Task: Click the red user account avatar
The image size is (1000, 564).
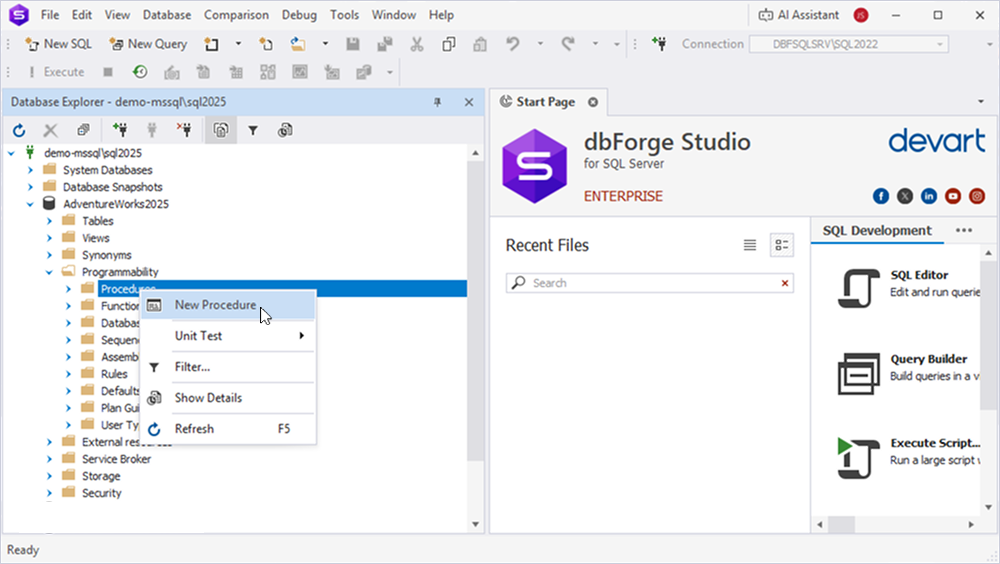Action: [x=861, y=15]
